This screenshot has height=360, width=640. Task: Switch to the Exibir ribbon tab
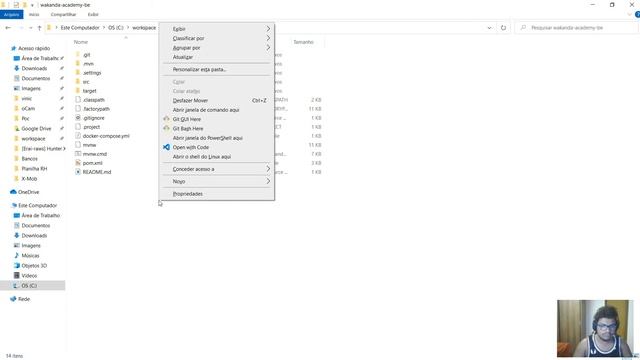pos(93,14)
